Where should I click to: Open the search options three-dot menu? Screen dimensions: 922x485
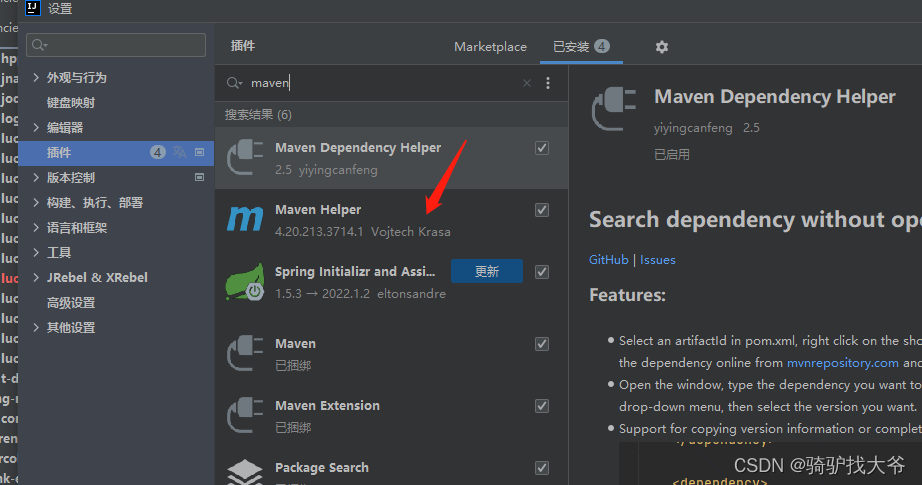coord(548,83)
